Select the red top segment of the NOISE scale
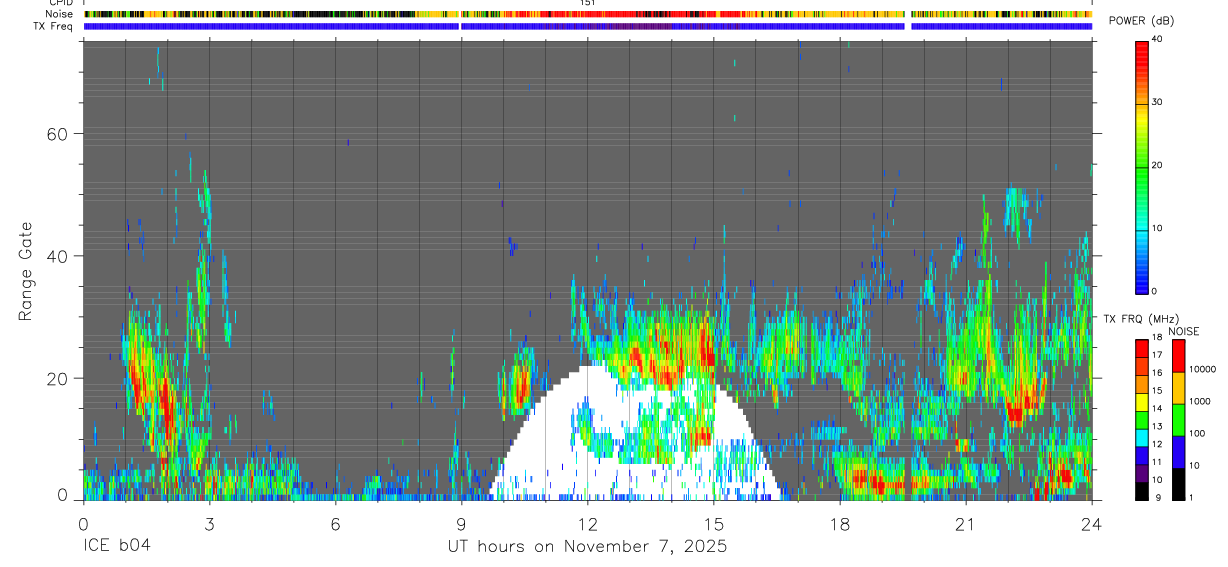1228x567 pixels. click(x=1177, y=356)
